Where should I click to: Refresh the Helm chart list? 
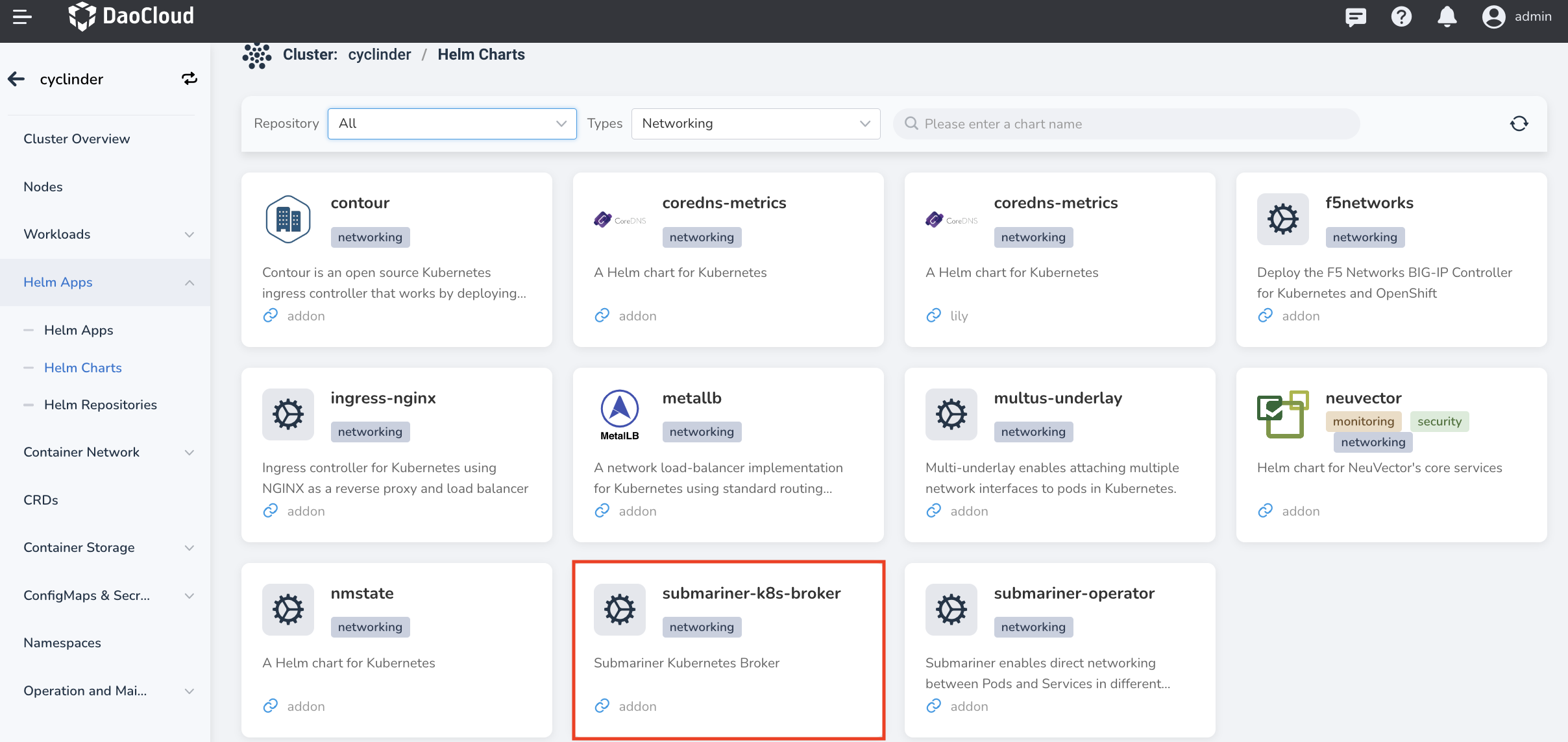[x=1519, y=123]
